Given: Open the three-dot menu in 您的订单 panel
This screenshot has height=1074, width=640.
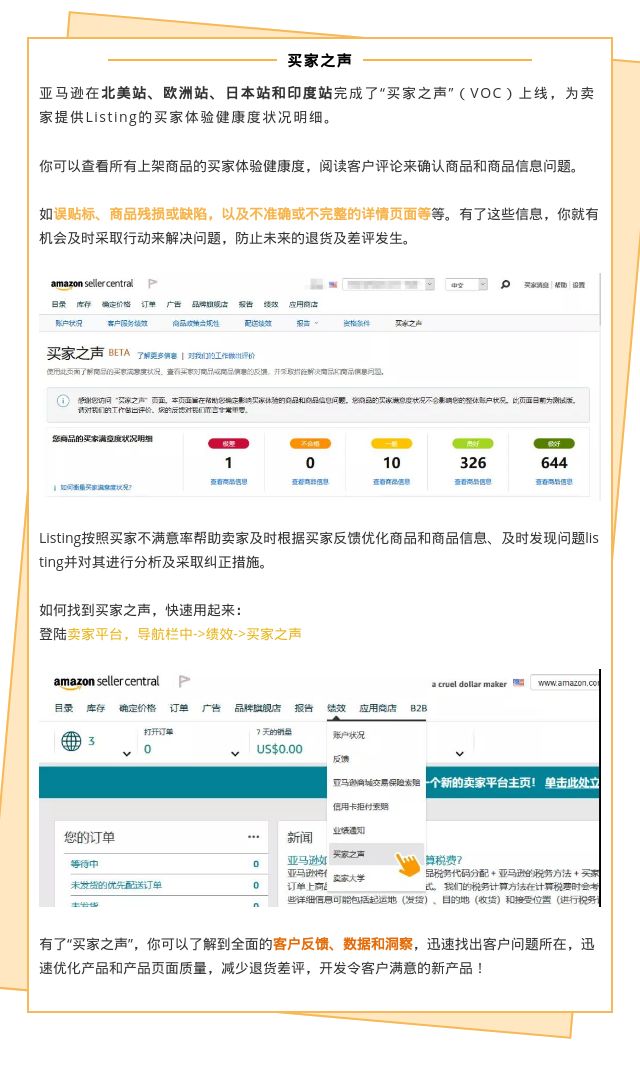Looking at the screenshot, I should [254, 837].
